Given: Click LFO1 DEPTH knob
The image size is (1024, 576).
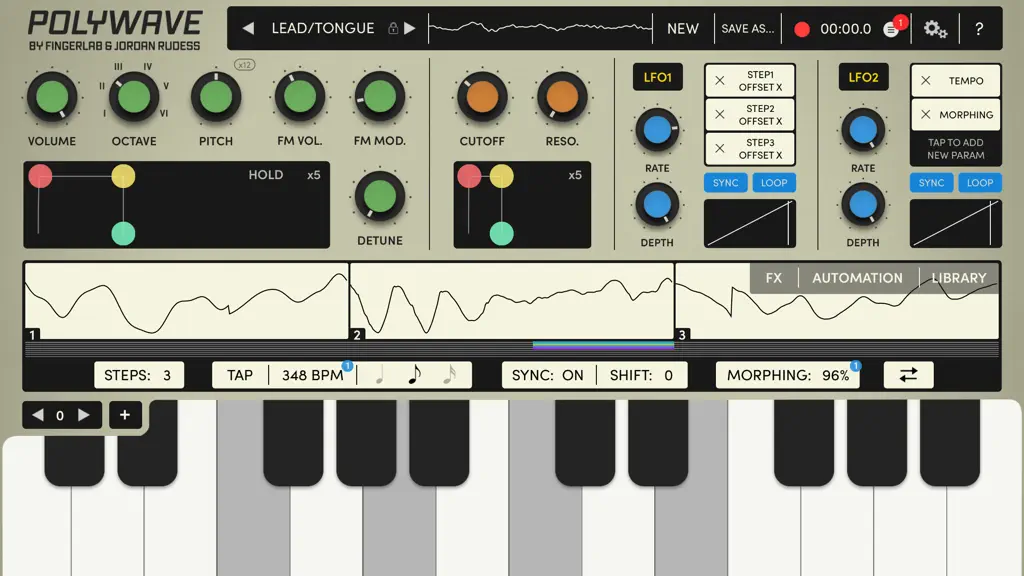Looking at the screenshot, I should (x=657, y=204).
